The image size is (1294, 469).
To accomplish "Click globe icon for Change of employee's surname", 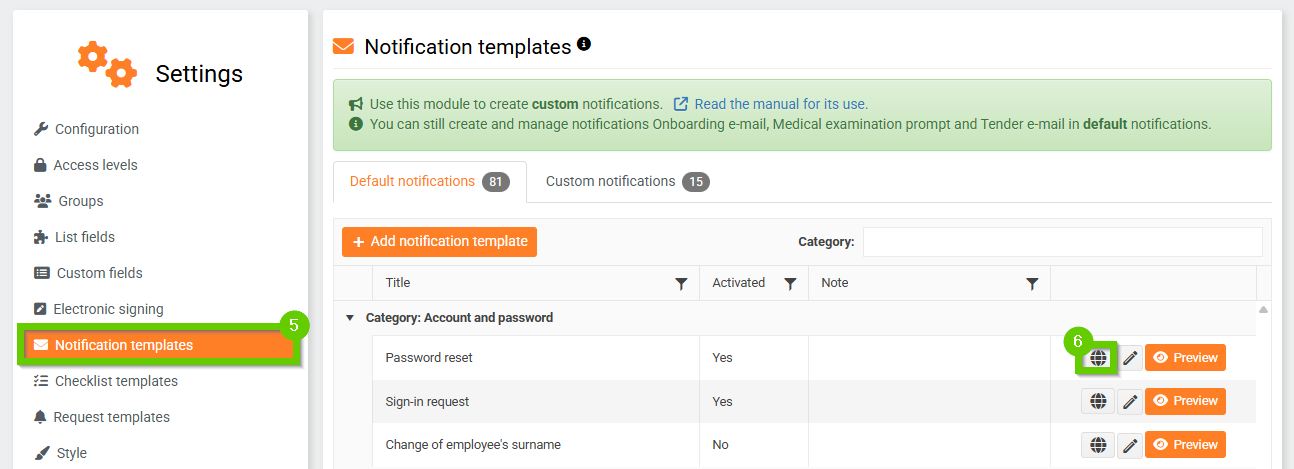I will [x=1098, y=445].
